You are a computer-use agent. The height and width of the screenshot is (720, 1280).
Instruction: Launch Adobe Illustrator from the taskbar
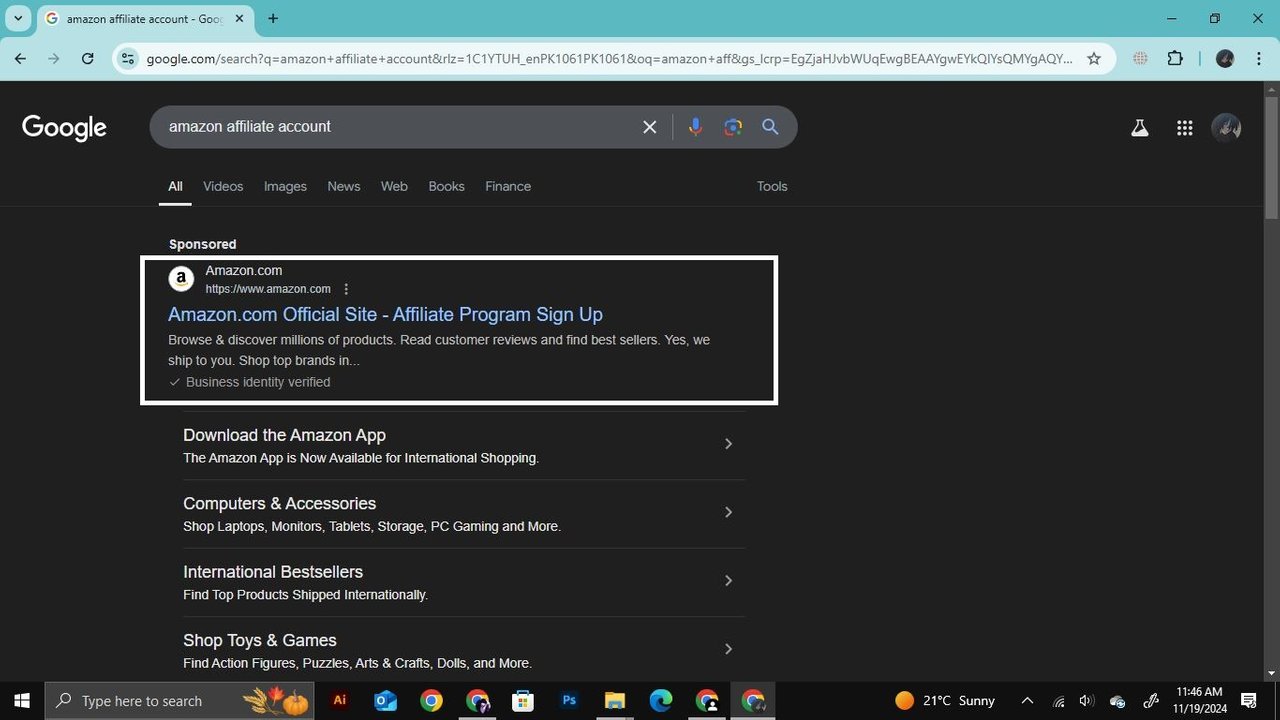(340, 700)
